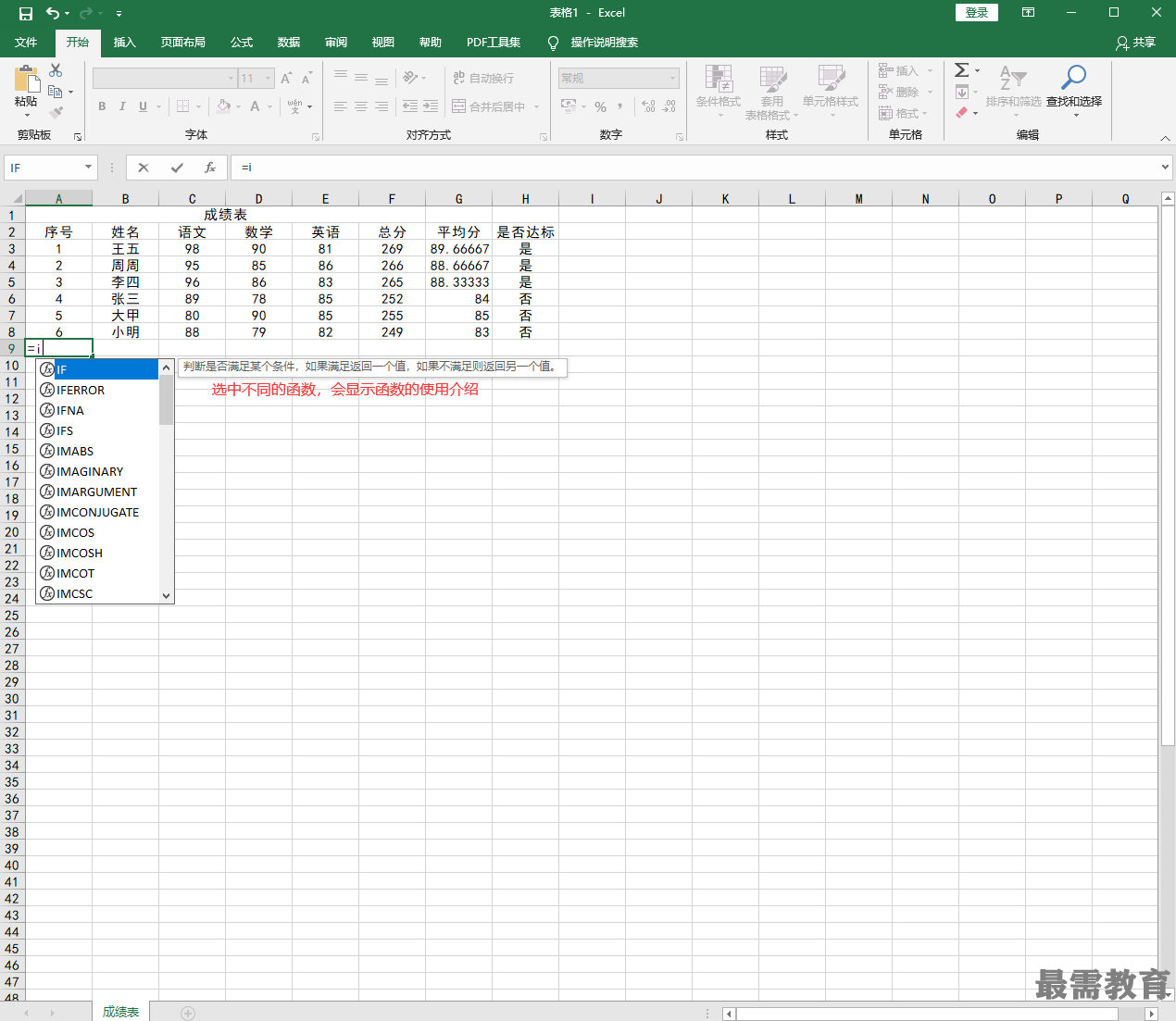Click the Decrease Font Size icon
The height and width of the screenshot is (1021, 1176).
coord(307,79)
